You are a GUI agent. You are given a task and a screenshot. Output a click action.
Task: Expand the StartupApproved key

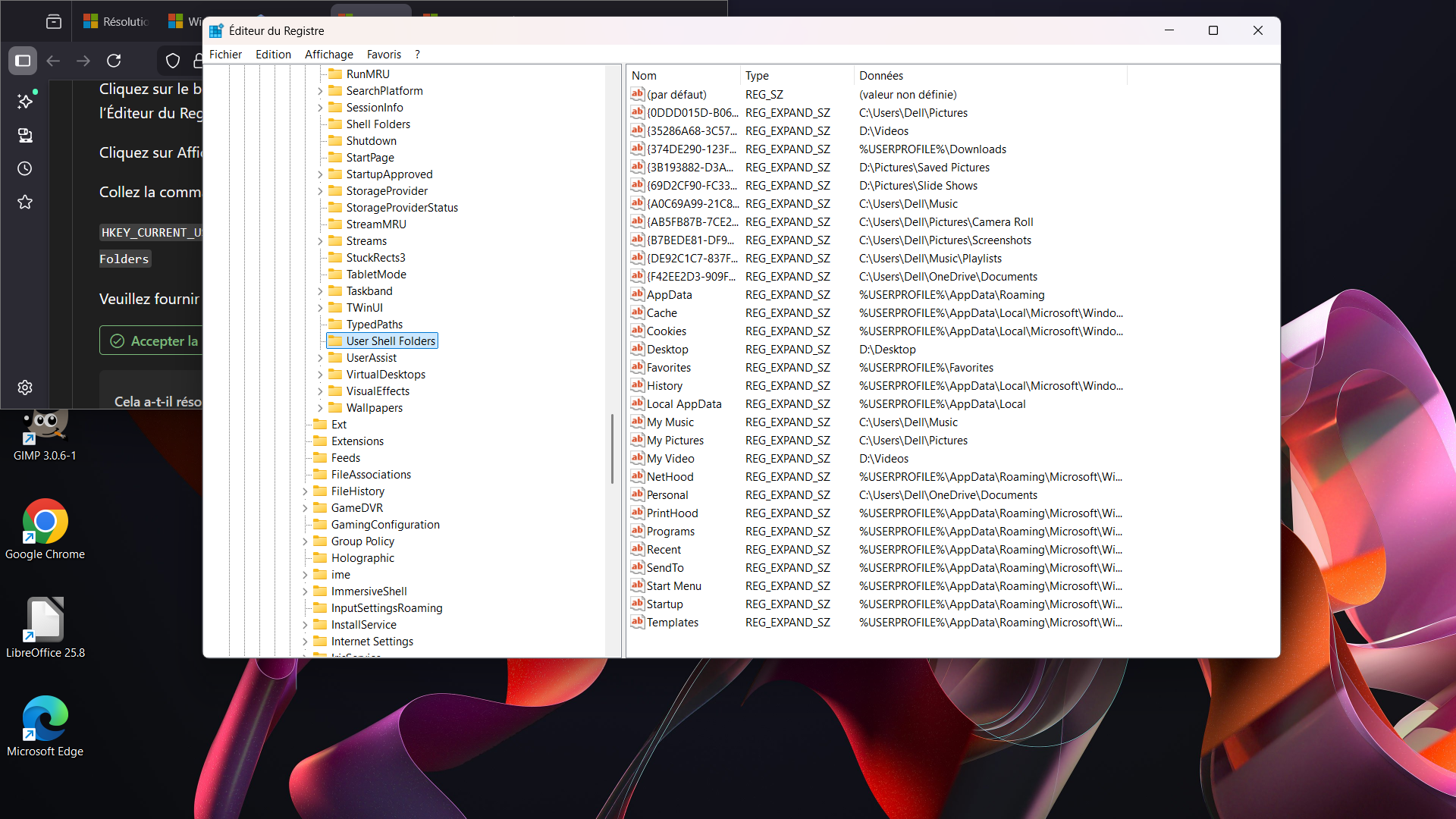(x=320, y=174)
